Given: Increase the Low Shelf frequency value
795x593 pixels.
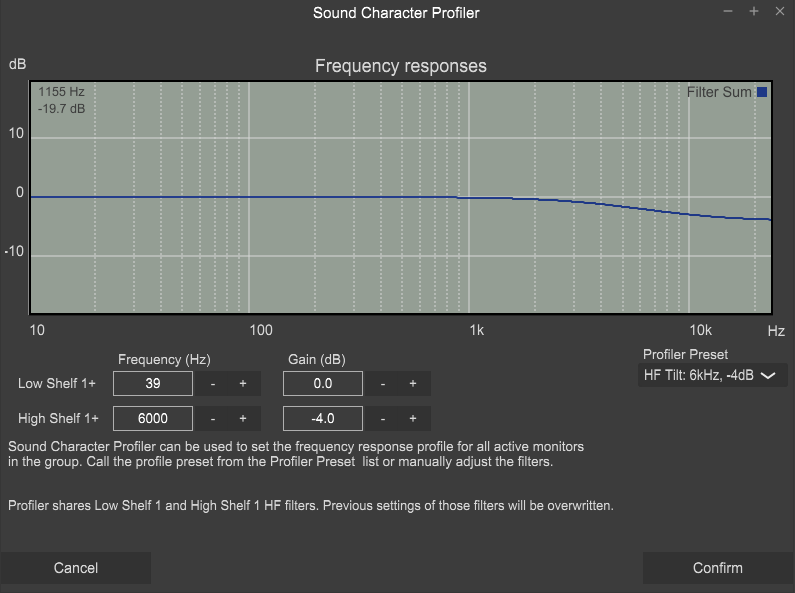Looking at the screenshot, I should [242, 384].
